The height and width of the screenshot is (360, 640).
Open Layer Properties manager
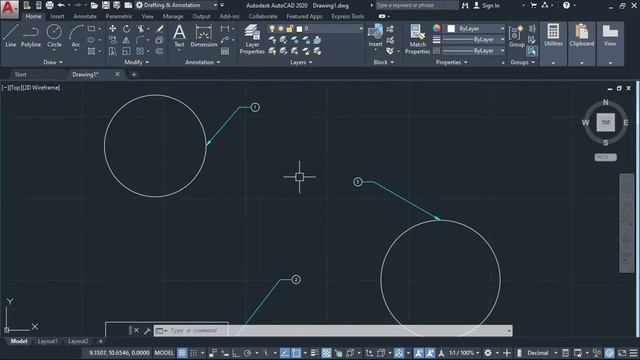252,39
